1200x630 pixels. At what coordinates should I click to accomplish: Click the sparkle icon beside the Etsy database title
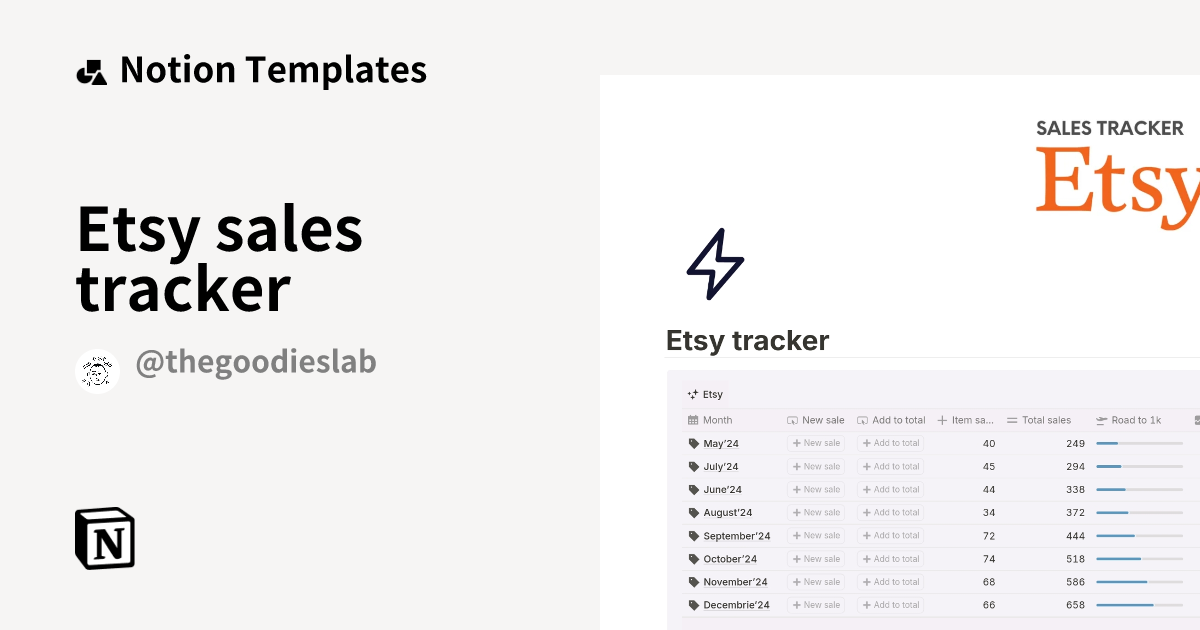(x=691, y=394)
